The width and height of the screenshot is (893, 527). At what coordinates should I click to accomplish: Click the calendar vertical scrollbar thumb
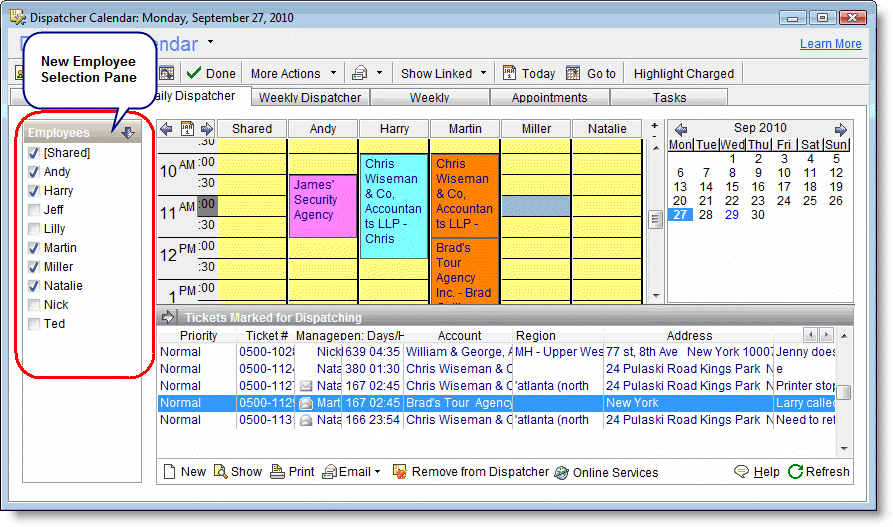click(x=655, y=219)
